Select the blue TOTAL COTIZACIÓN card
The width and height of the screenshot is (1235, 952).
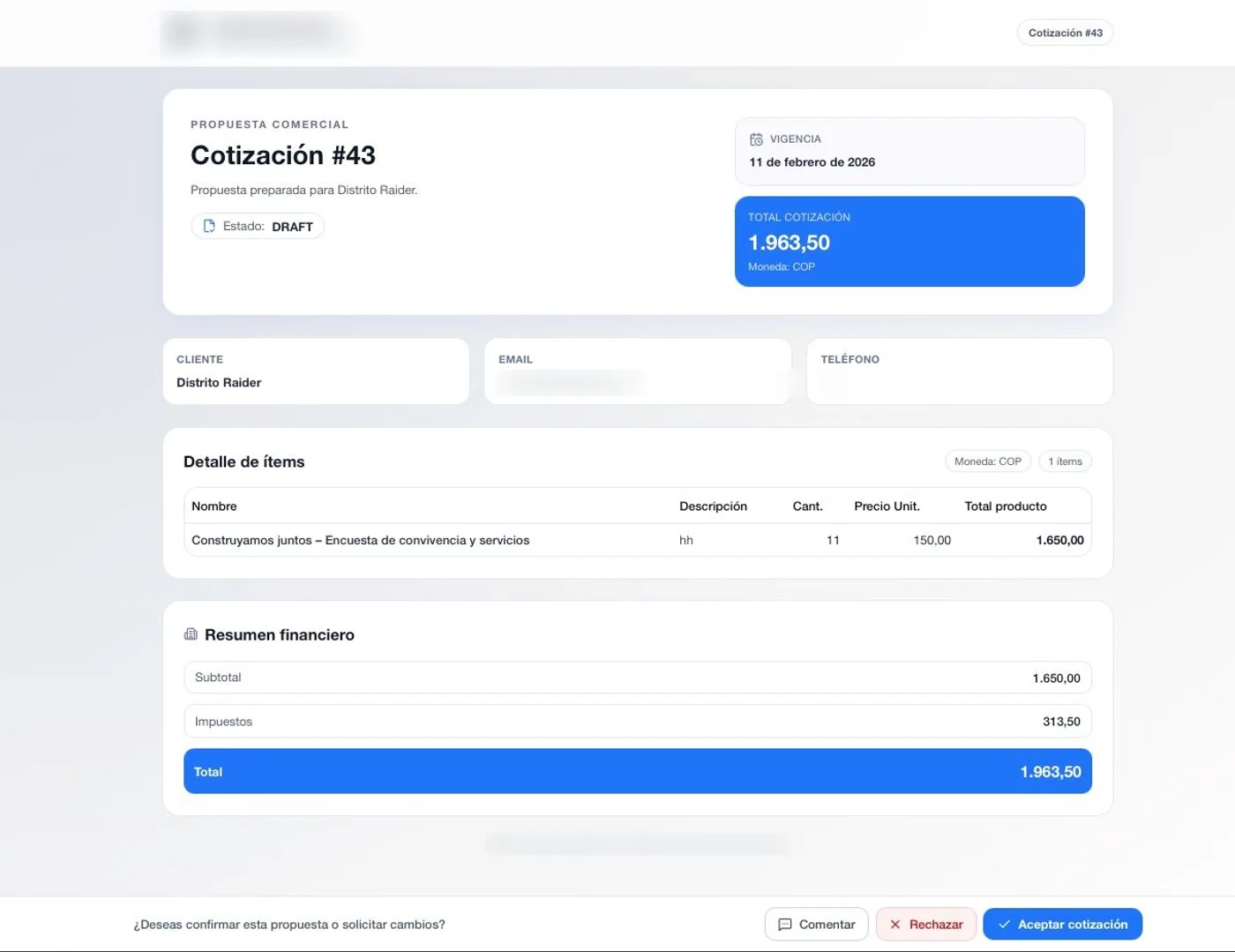point(909,242)
